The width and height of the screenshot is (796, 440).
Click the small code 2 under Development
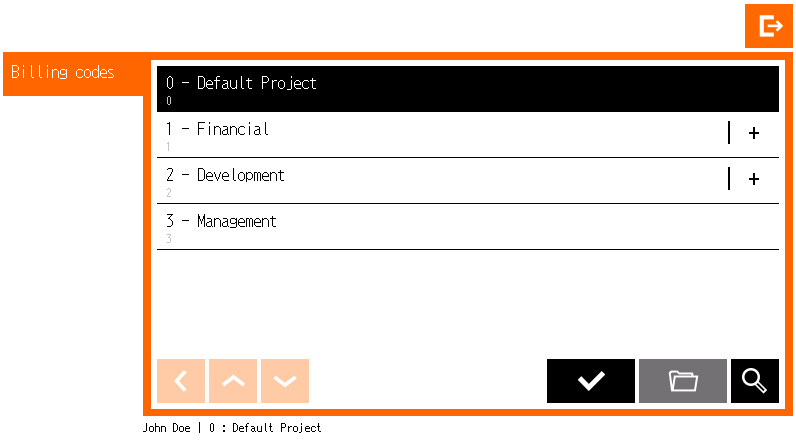[x=169, y=193]
